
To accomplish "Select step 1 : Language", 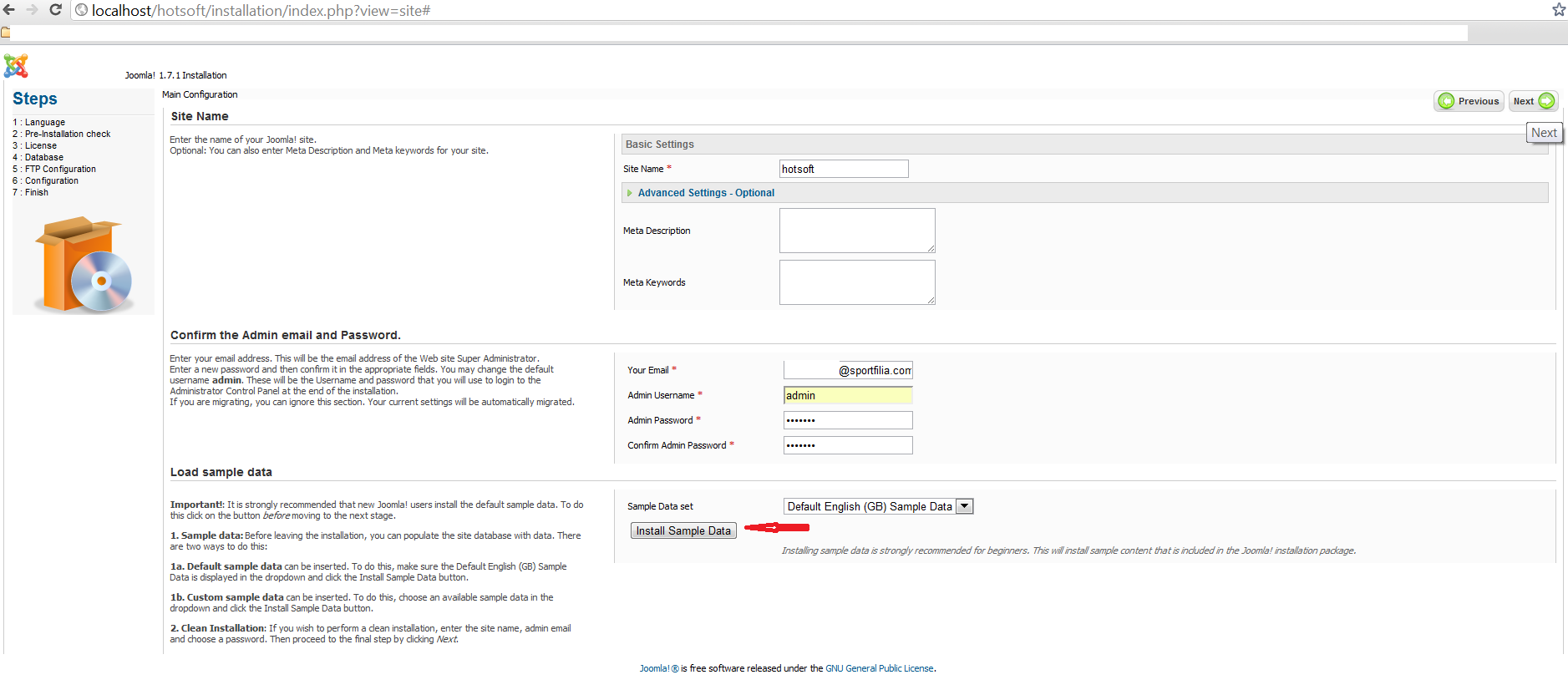I will tap(38, 122).
